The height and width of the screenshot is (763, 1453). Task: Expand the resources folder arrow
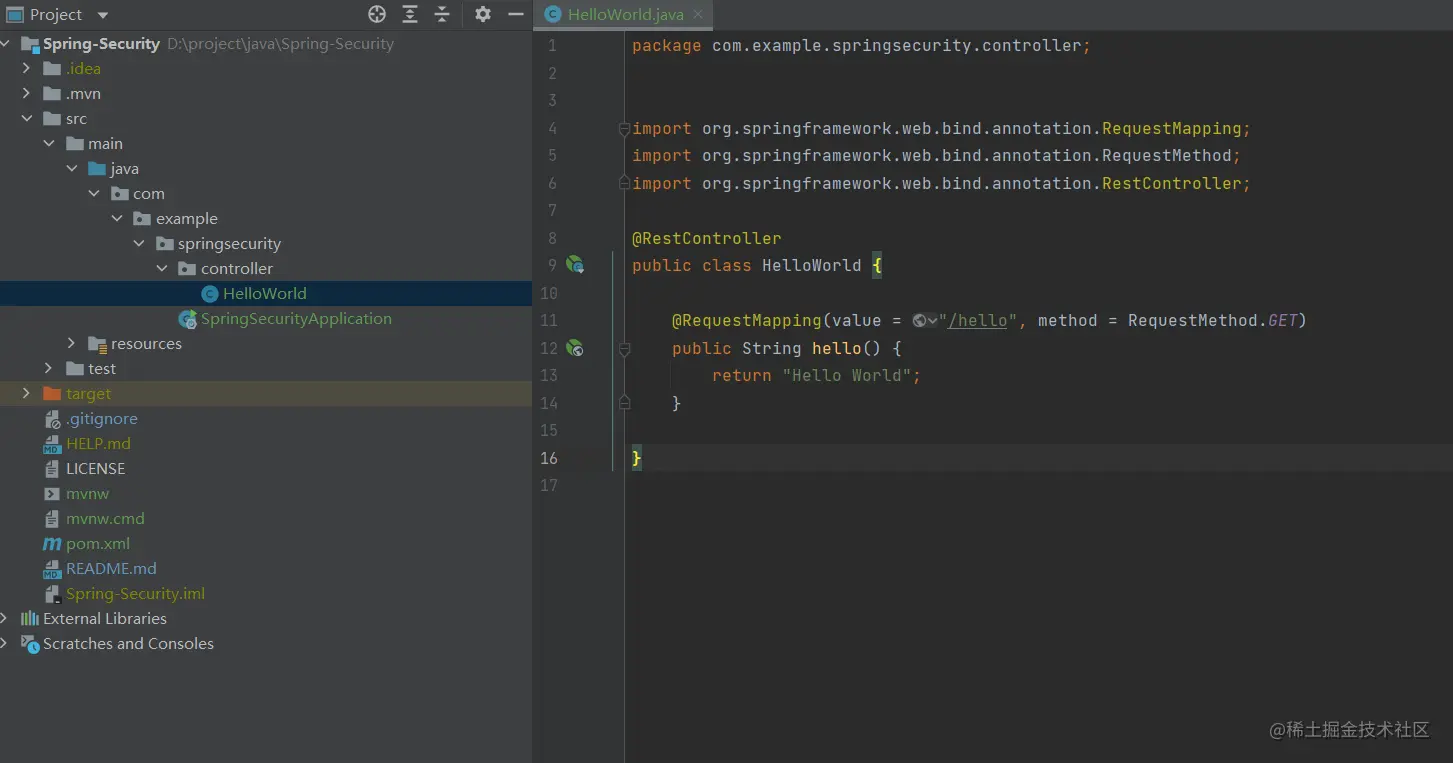72,344
